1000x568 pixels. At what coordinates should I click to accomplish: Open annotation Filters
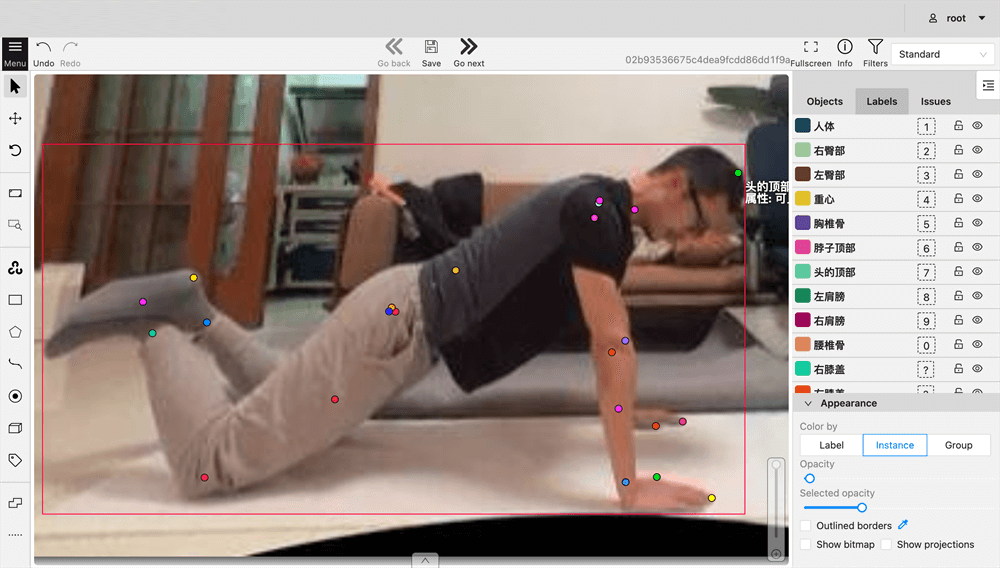875,54
